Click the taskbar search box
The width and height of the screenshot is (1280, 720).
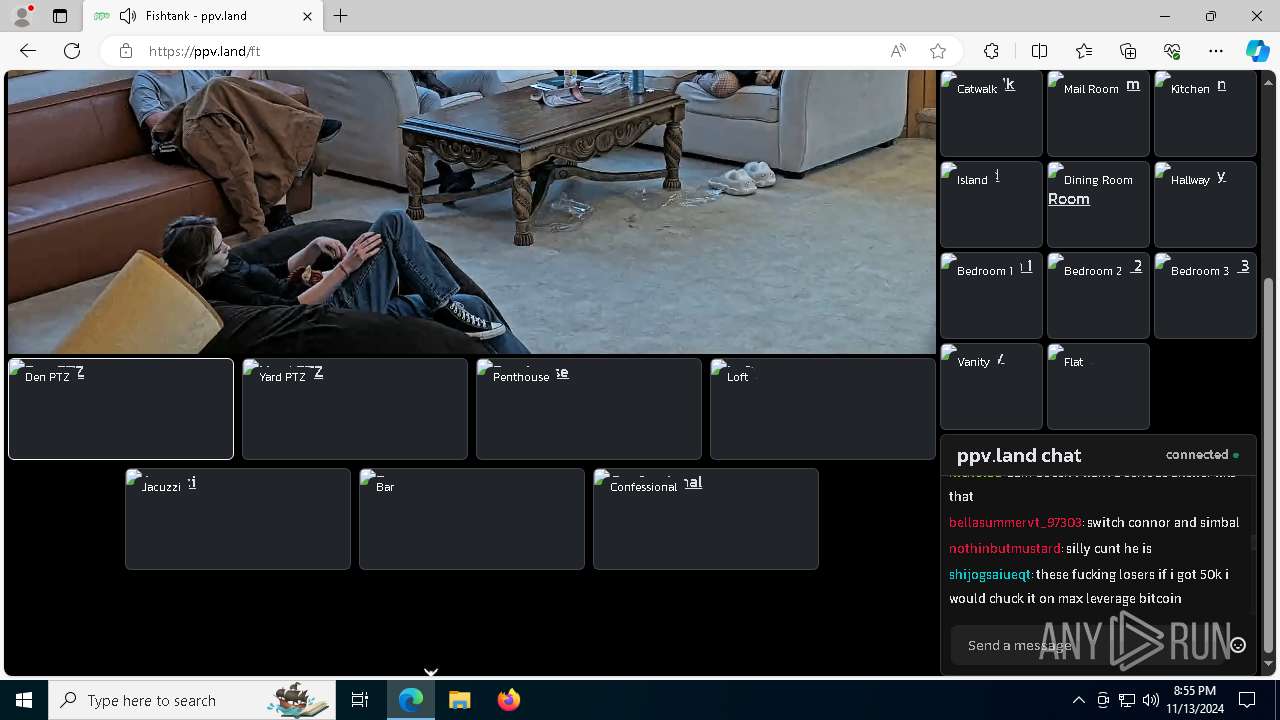coord(193,700)
